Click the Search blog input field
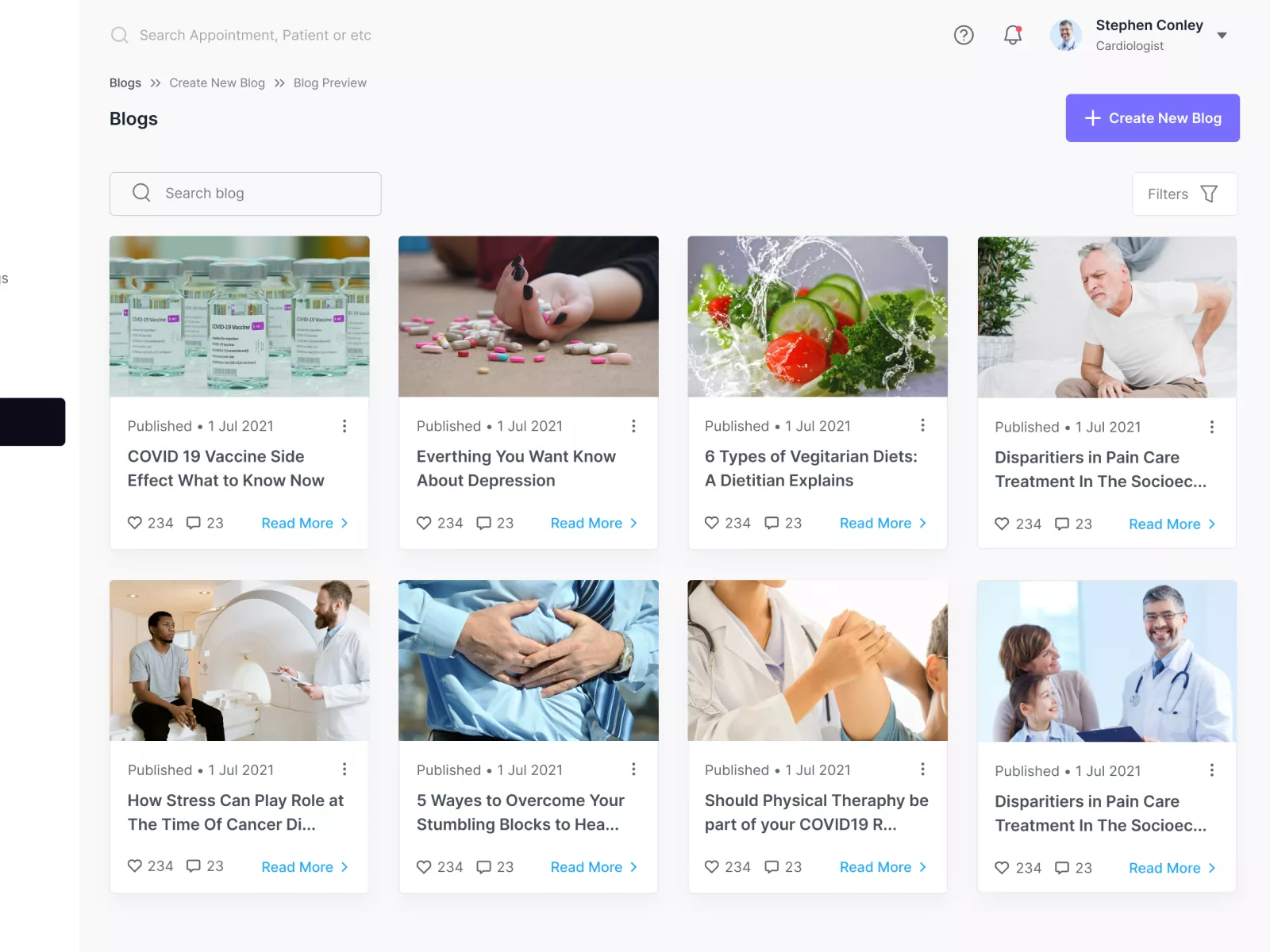The width and height of the screenshot is (1270, 952). coord(245,194)
